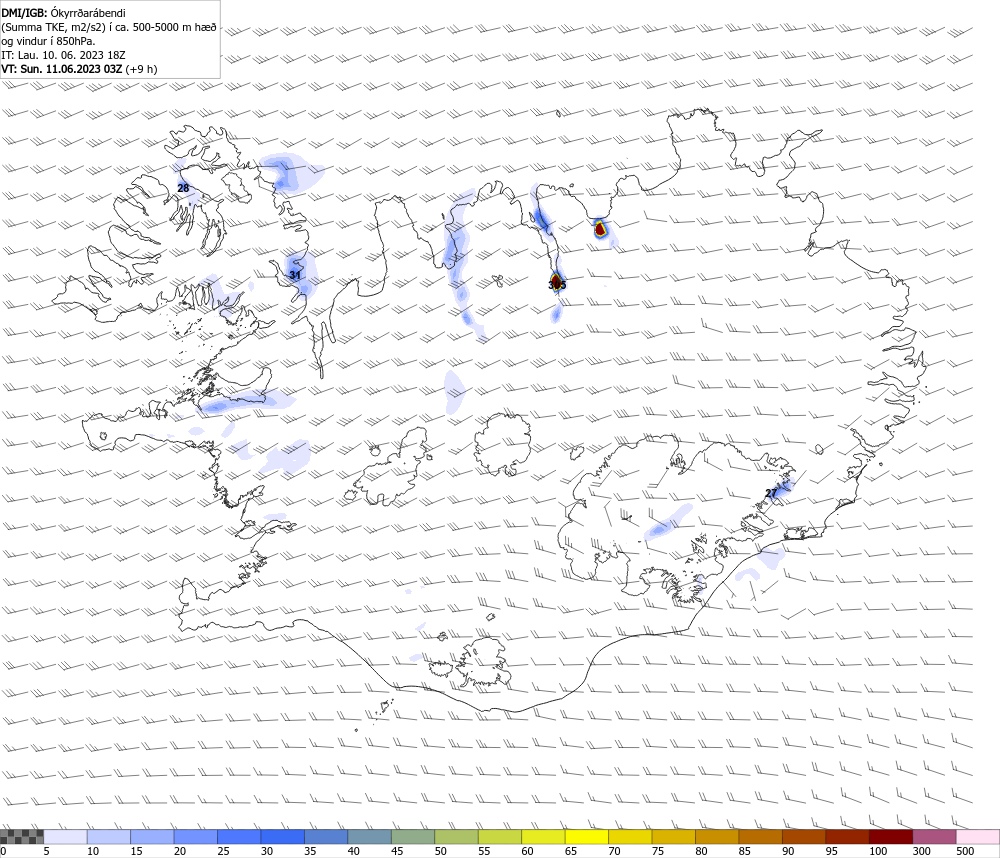1000x858 pixels.
Task: Click legend number '300'
Action: click(922, 851)
